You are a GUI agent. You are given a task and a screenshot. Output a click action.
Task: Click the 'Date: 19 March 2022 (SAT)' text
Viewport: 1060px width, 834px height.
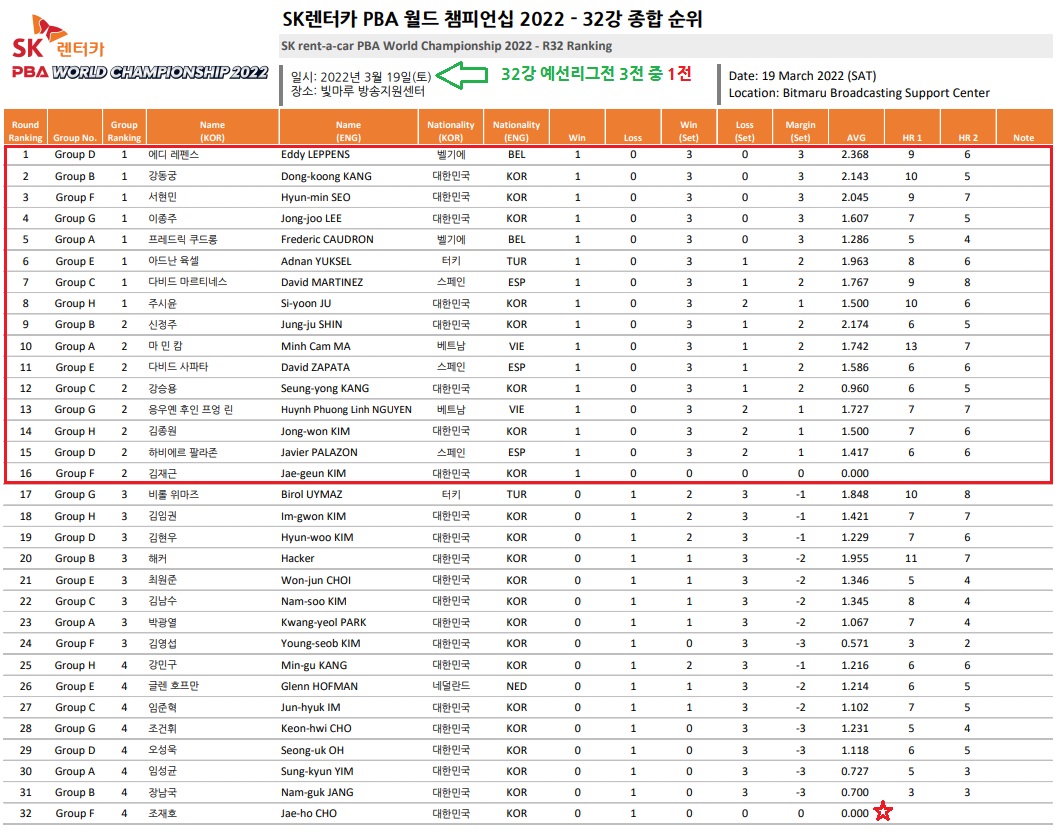(x=802, y=76)
